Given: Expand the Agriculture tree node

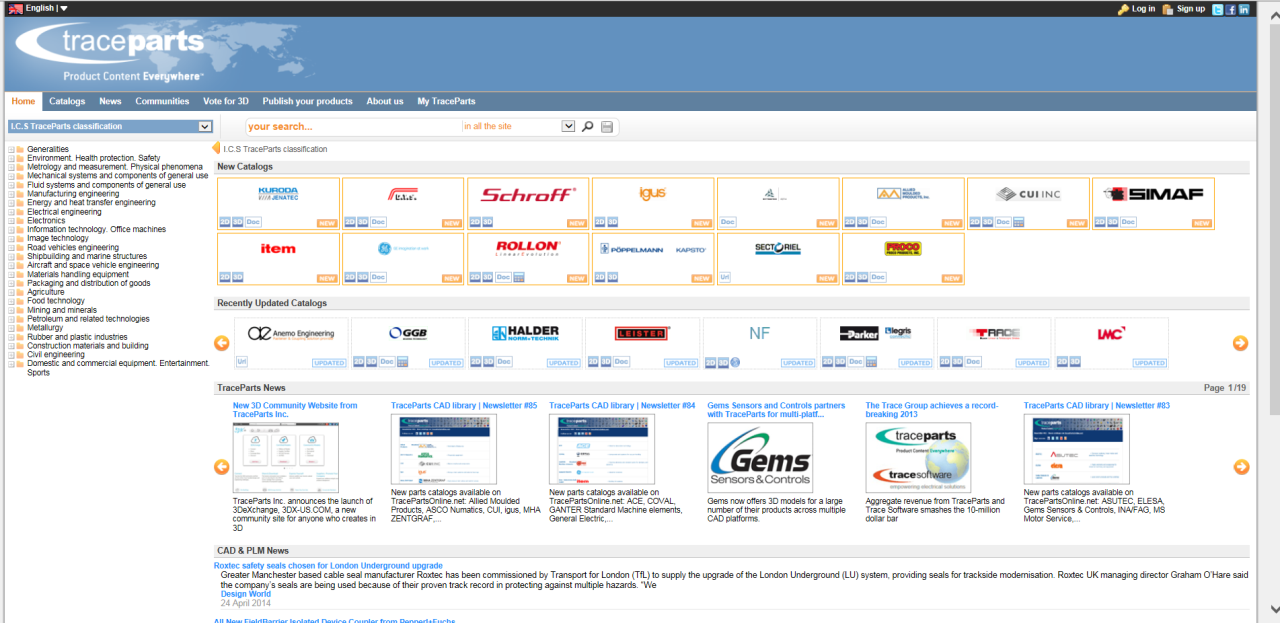Looking at the screenshot, I should click(11, 292).
